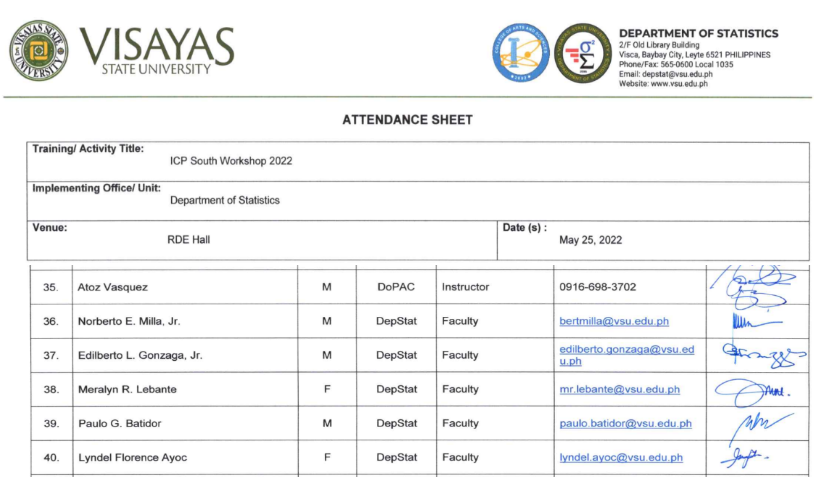Select the name Atoz Vasquez in row 35
Image resolution: width=818 pixels, height=479 pixels.
click(113, 287)
